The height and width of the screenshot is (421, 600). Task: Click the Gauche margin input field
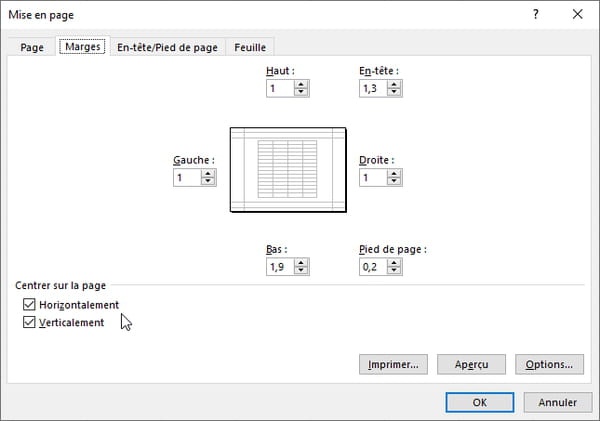pos(187,178)
